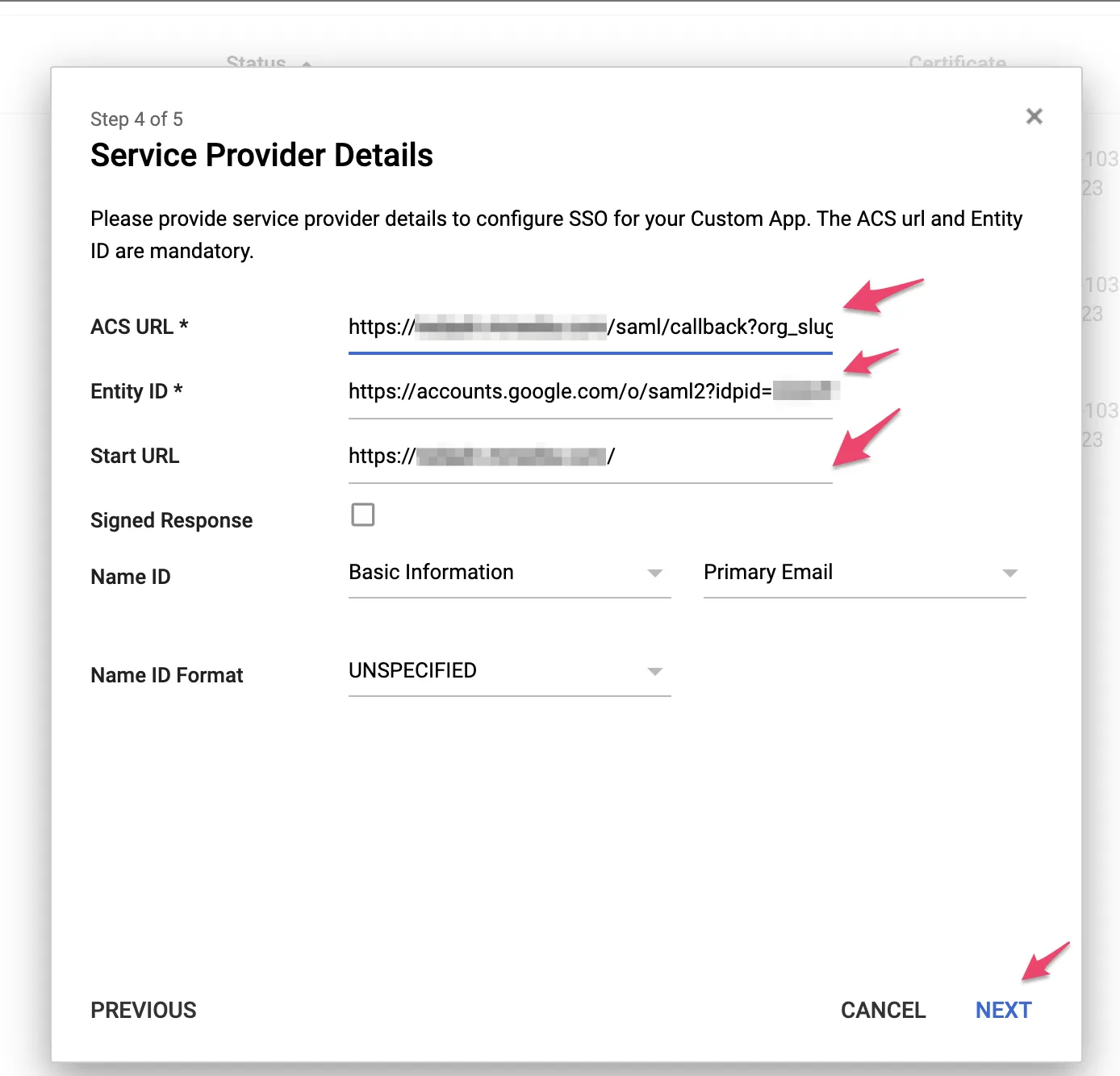The image size is (1120, 1076).
Task: Click the Signed Response label
Action: (x=171, y=521)
